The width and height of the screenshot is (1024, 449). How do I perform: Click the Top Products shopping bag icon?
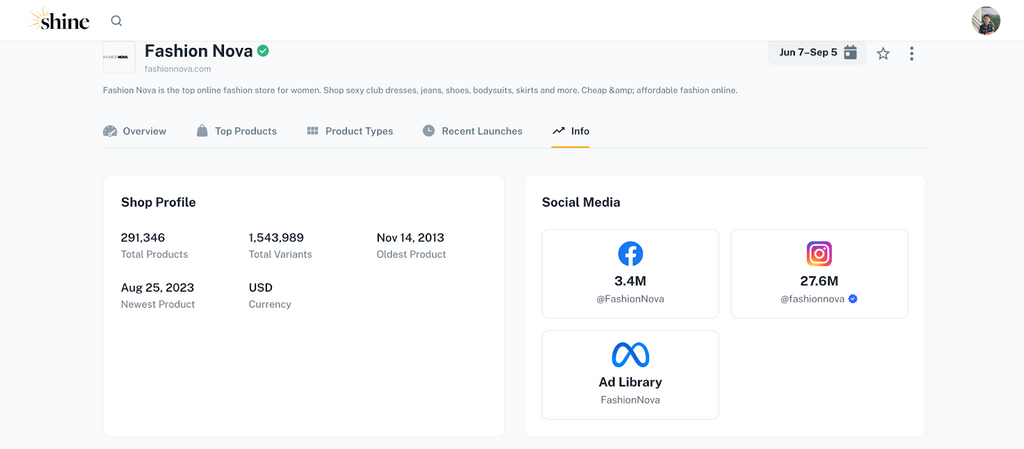202,131
